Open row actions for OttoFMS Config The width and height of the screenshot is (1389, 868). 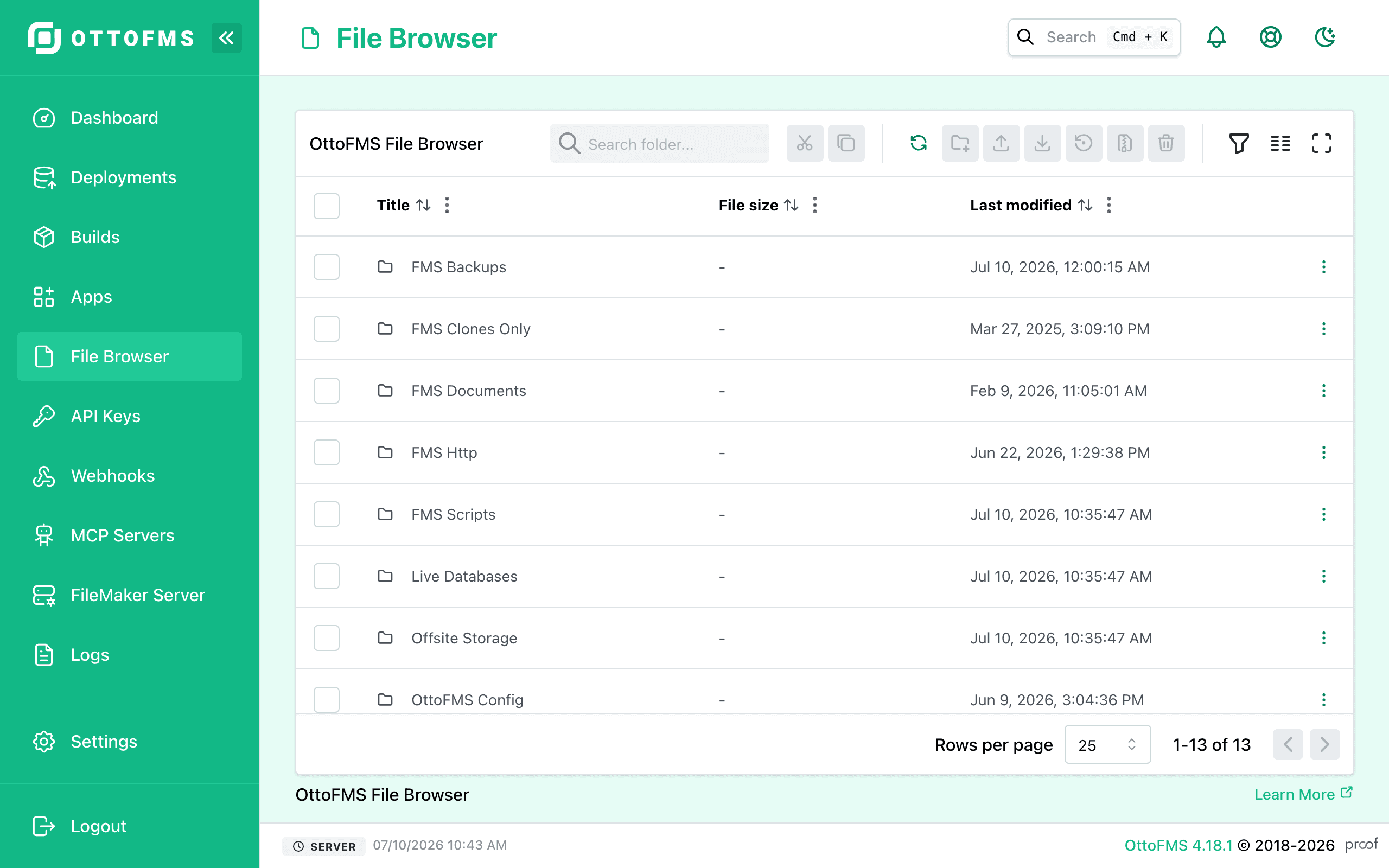click(x=1323, y=700)
